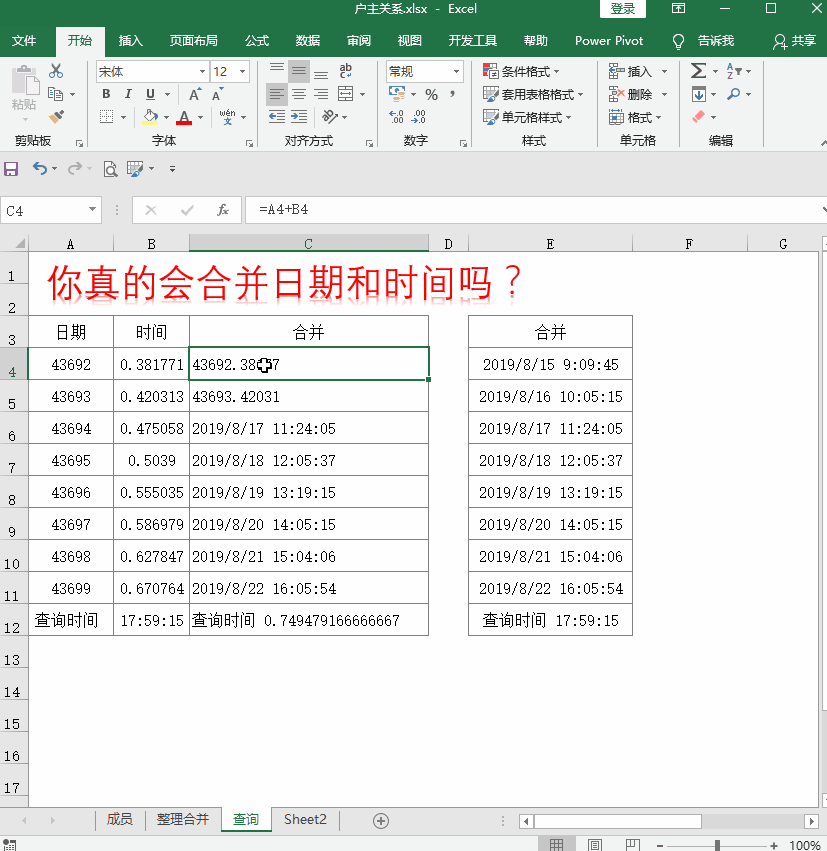Decrease decimal places
The width and height of the screenshot is (827, 851).
[419, 117]
